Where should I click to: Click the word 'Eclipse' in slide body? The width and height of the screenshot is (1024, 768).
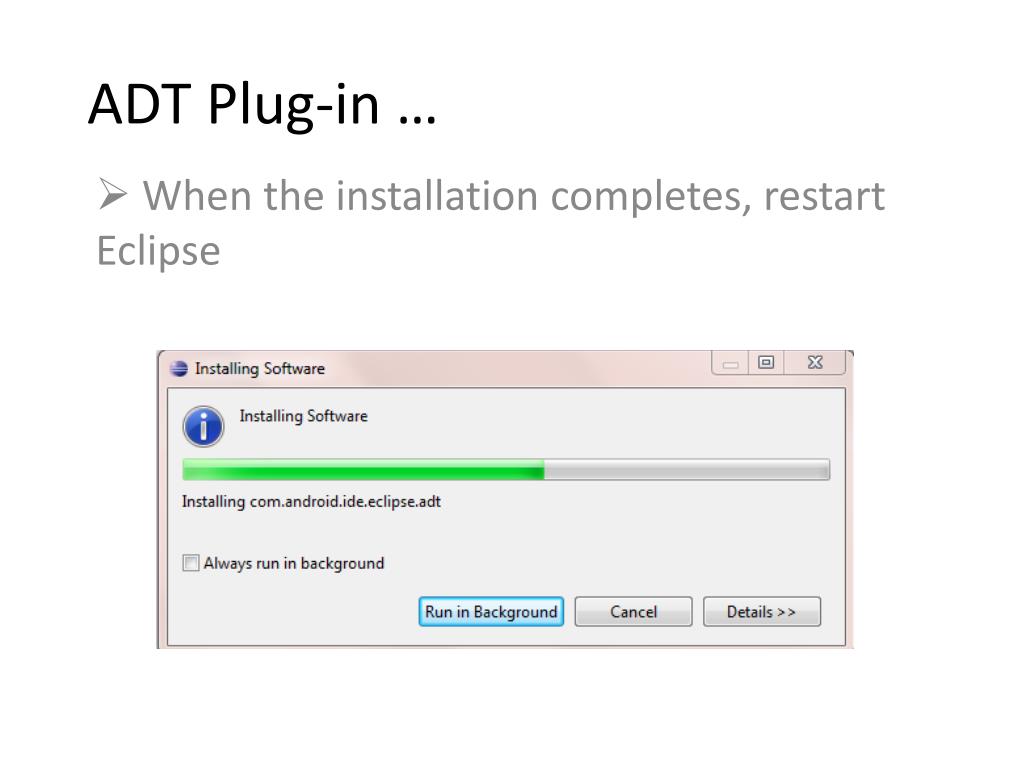pos(159,251)
